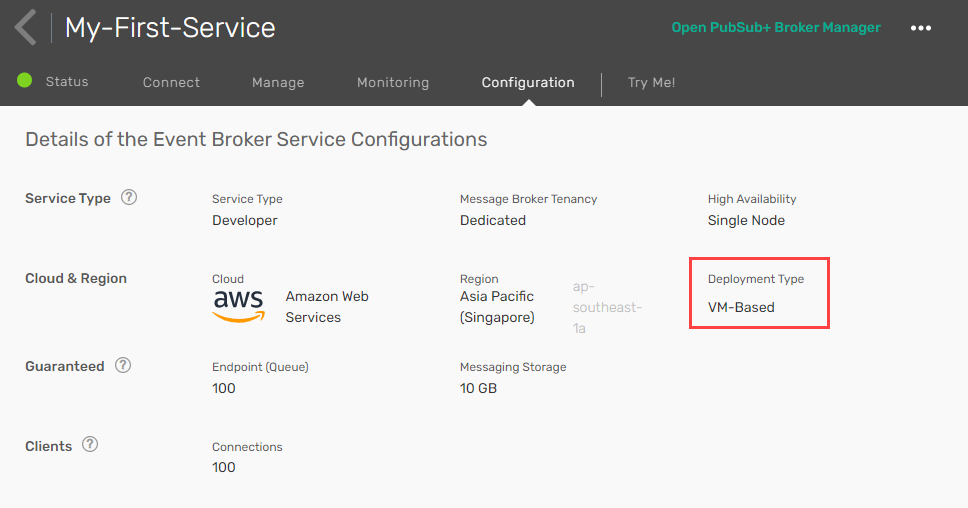The image size is (968, 508).
Task: Open the Try Me! tab
Action: [x=651, y=82]
